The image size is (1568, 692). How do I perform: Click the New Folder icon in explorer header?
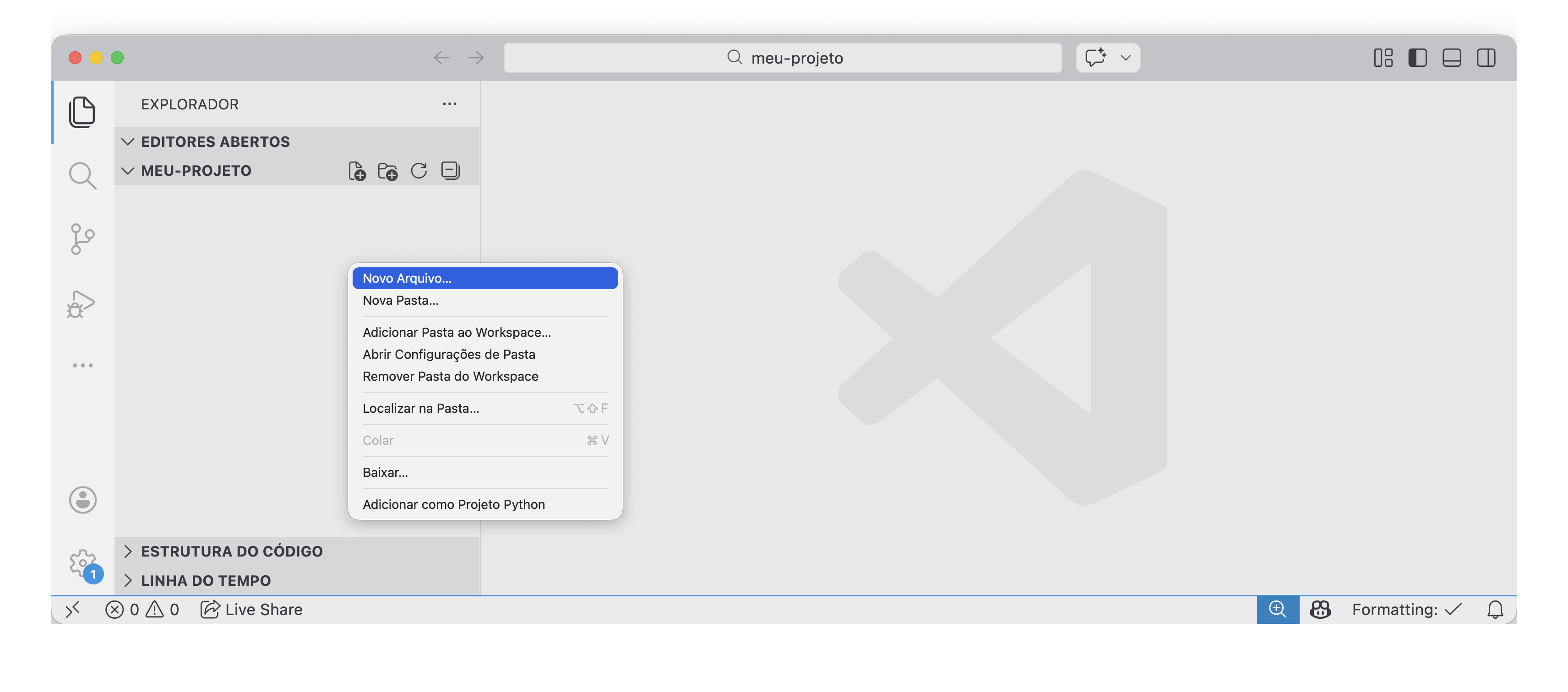(388, 171)
